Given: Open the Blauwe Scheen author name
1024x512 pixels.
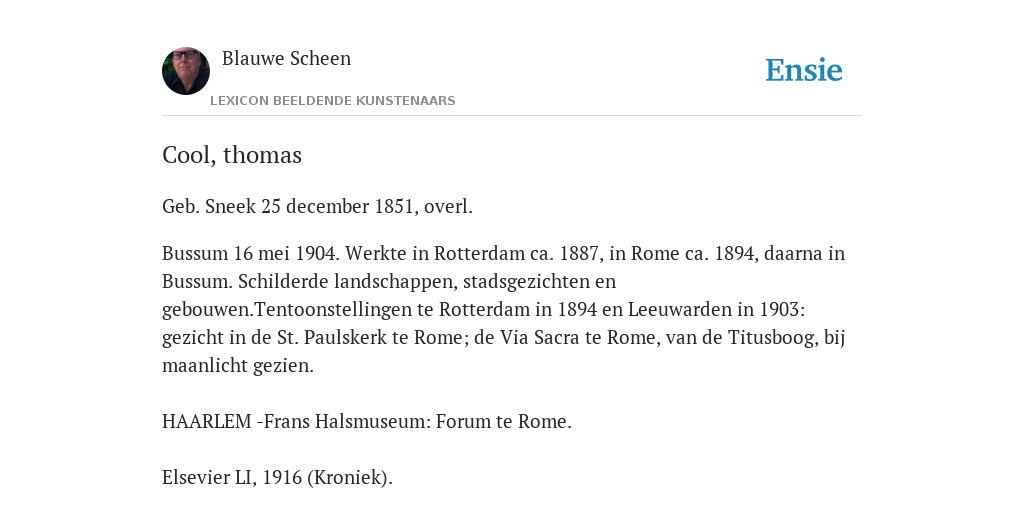Looking at the screenshot, I should (286, 58).
